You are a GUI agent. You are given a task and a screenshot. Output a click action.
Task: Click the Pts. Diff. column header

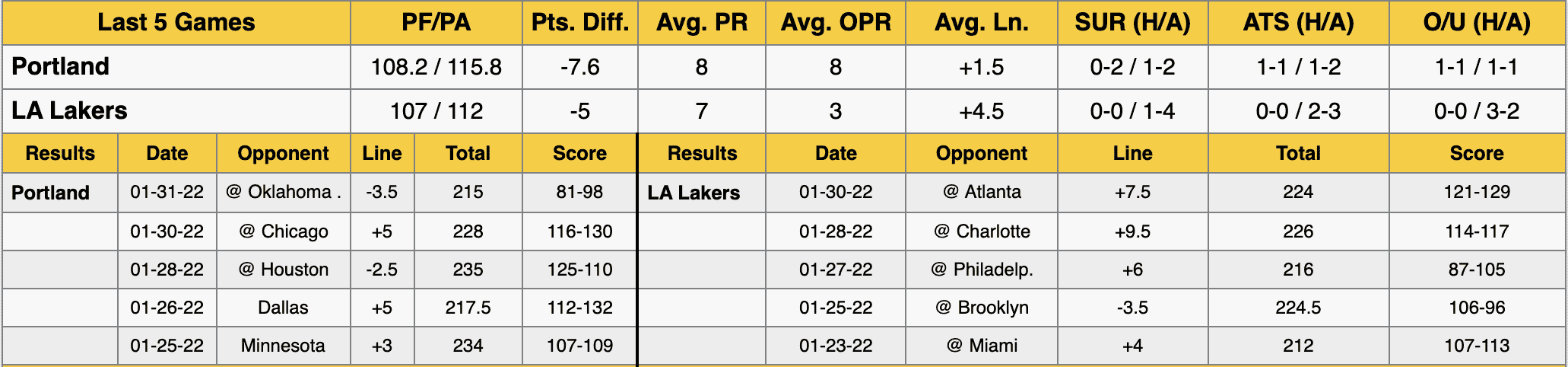pos(579,23)
